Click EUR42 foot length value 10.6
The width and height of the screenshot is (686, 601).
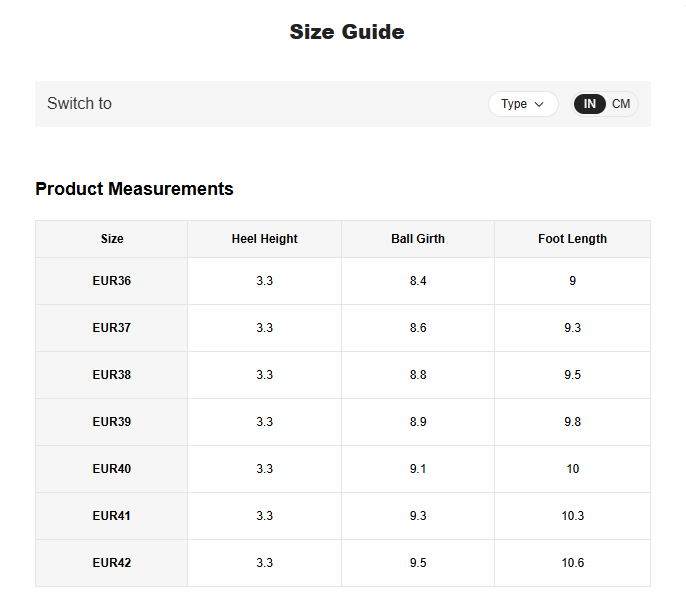click(x=573, y=563)
